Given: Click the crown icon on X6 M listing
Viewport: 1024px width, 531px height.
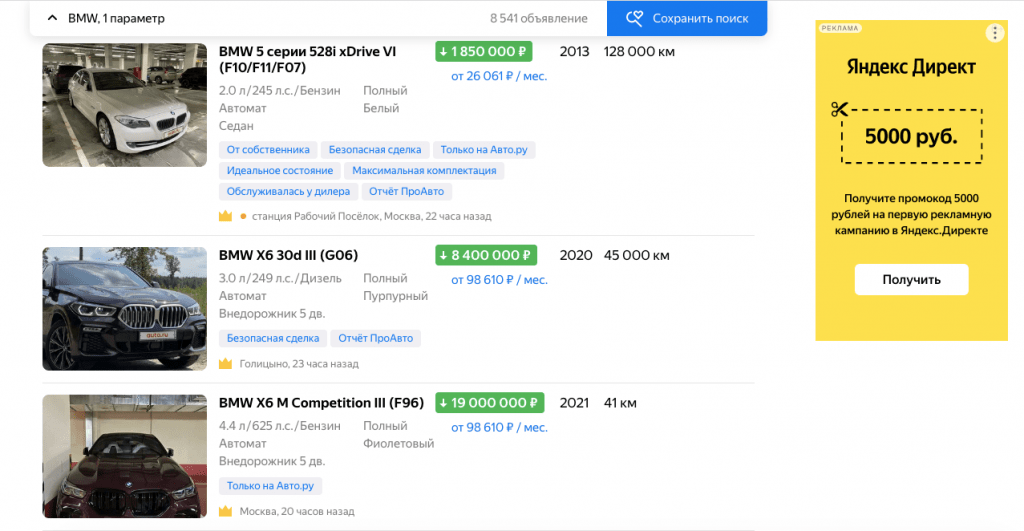Looking at the screenshot, I should (225, 511).
